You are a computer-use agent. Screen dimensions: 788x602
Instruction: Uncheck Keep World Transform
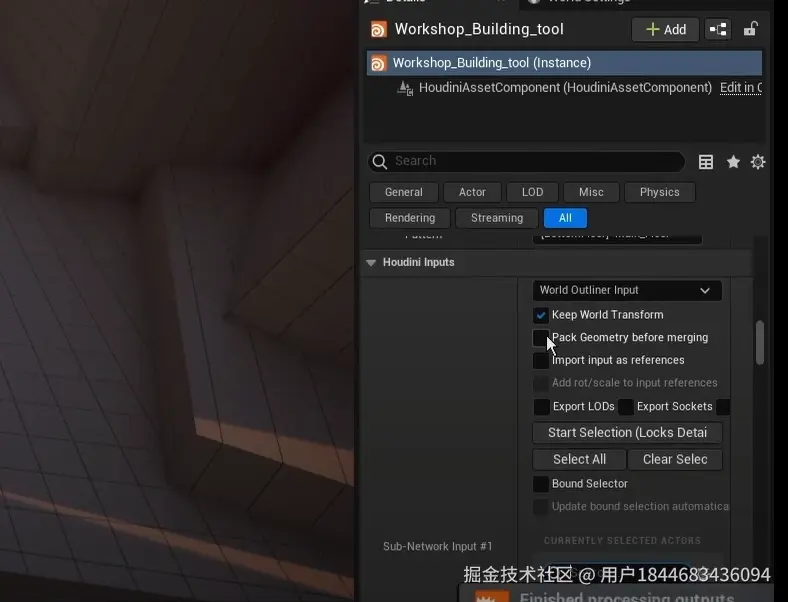point(541,315)
